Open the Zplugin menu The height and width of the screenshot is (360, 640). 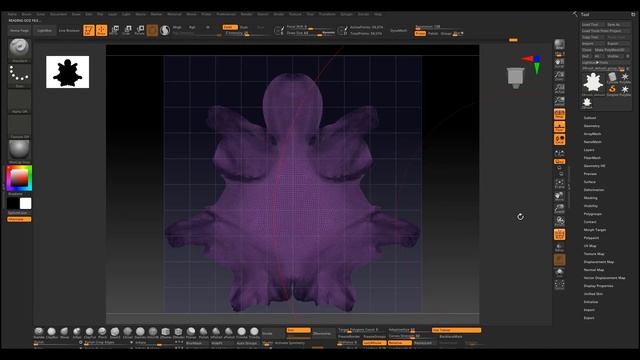[346, 14]
